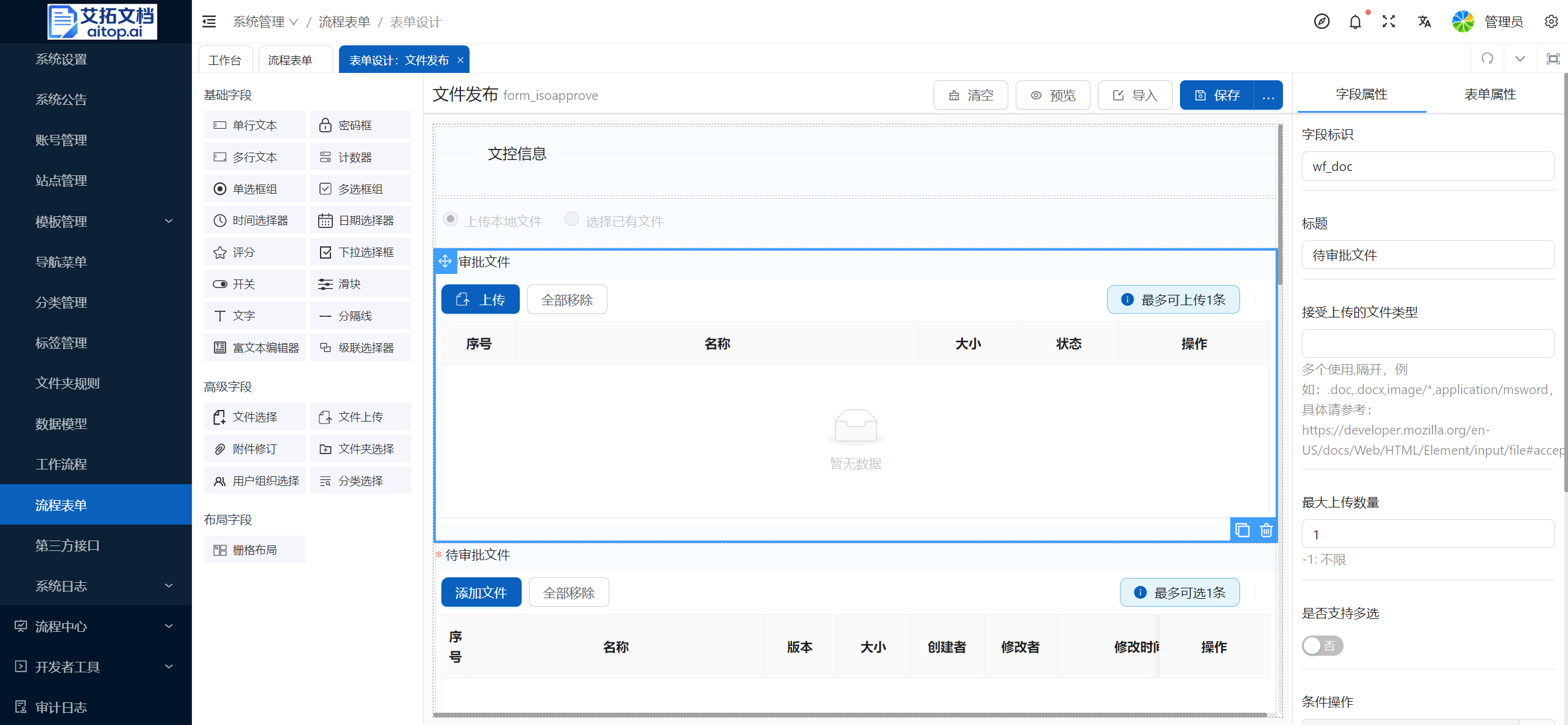The width and height of the screenshot is (1568, 725).
Task: Click the refresh tab icon
Action: coord(1487,59)
